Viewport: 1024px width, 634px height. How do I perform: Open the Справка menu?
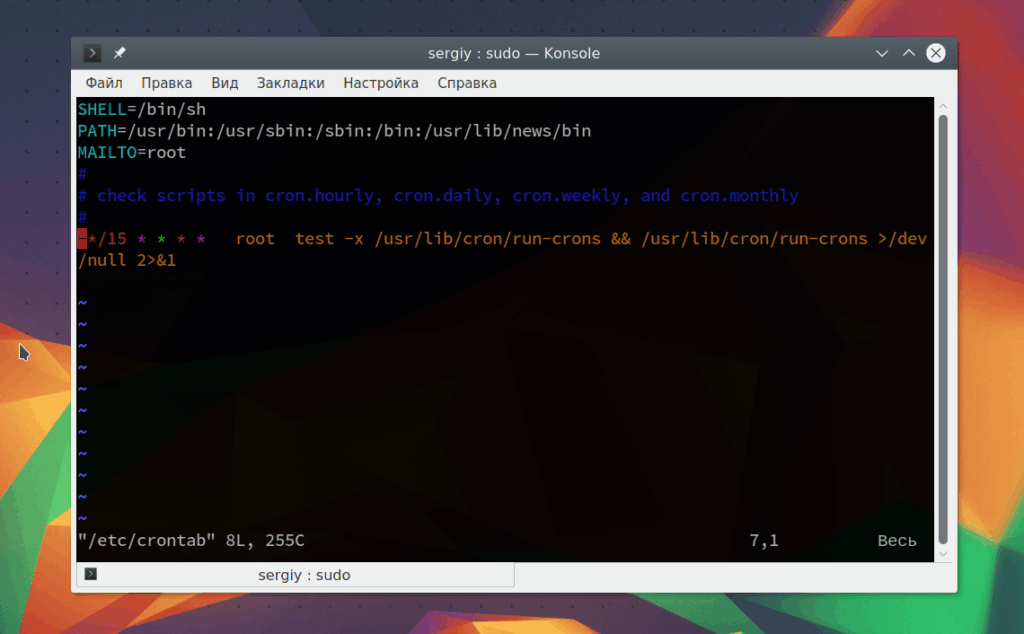[467, 83]
